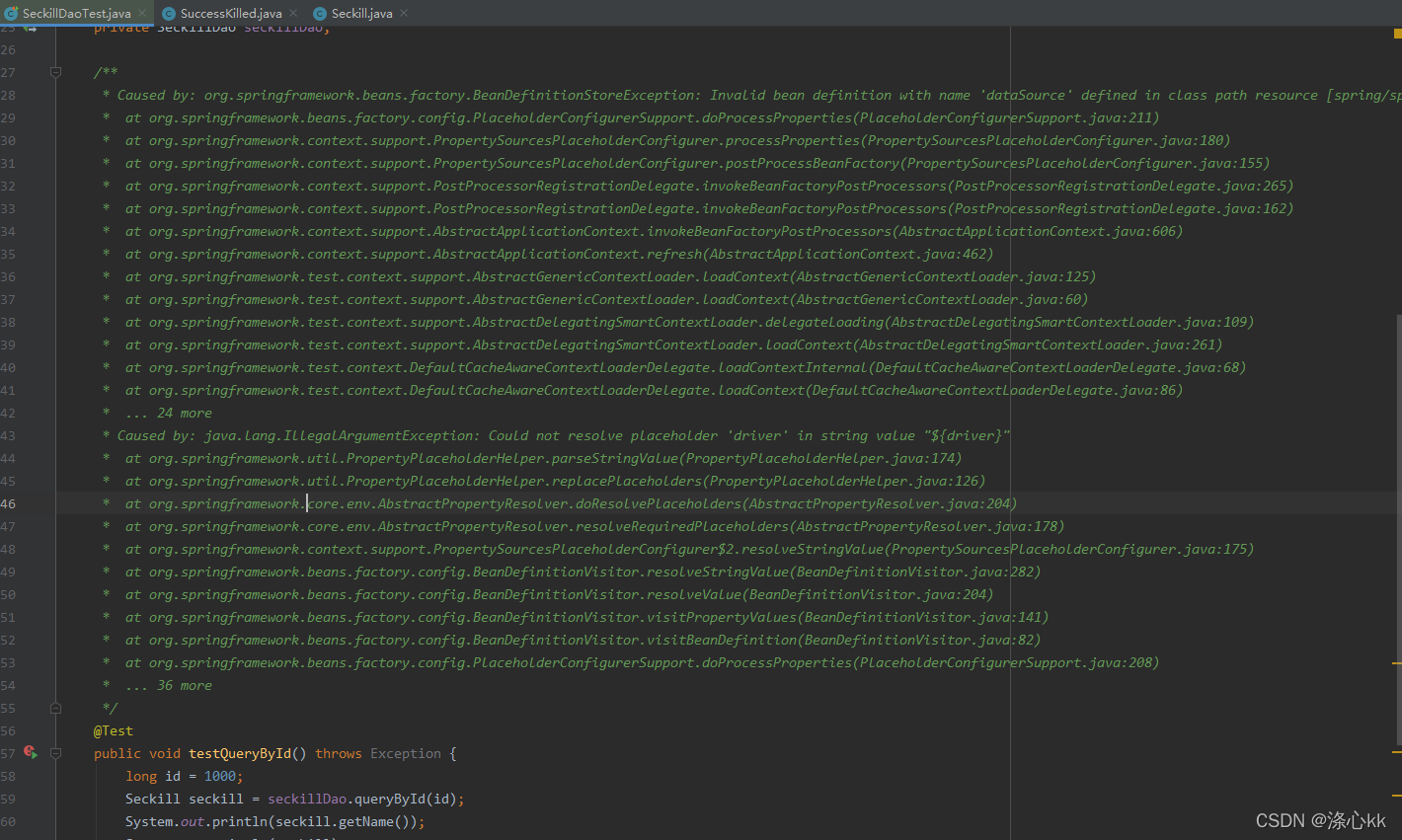Click the class icon on SuccessKilled.java tab
The image size is (1402, 840).
click(169, 13)
